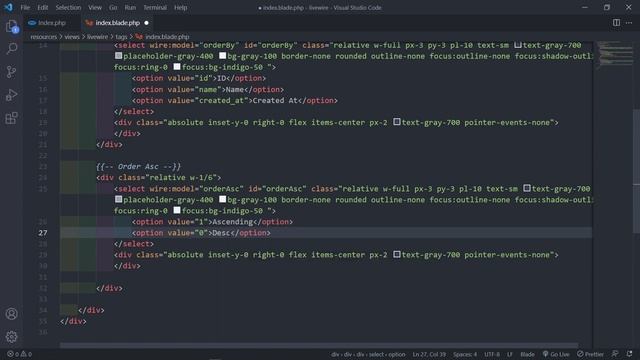Open Terminal menu
The image size is (640, 360).
[x=155, y=7]
